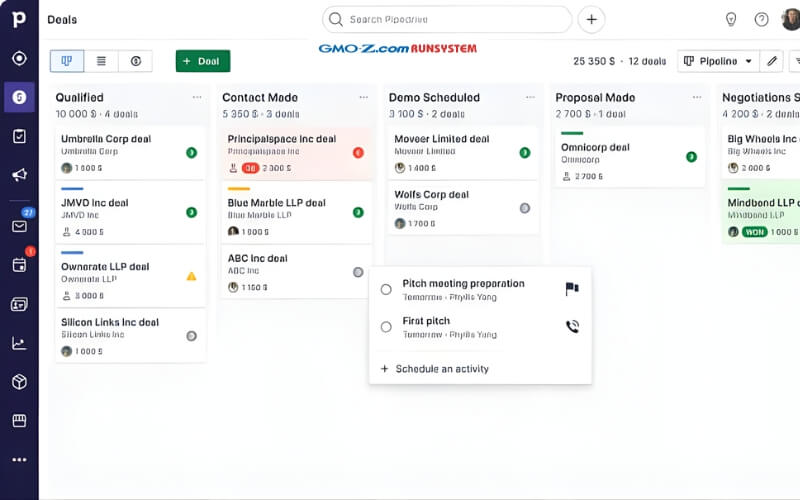
Task: Click grey activity indicator on ABC Inc deal
Action: tap(358, 272)
